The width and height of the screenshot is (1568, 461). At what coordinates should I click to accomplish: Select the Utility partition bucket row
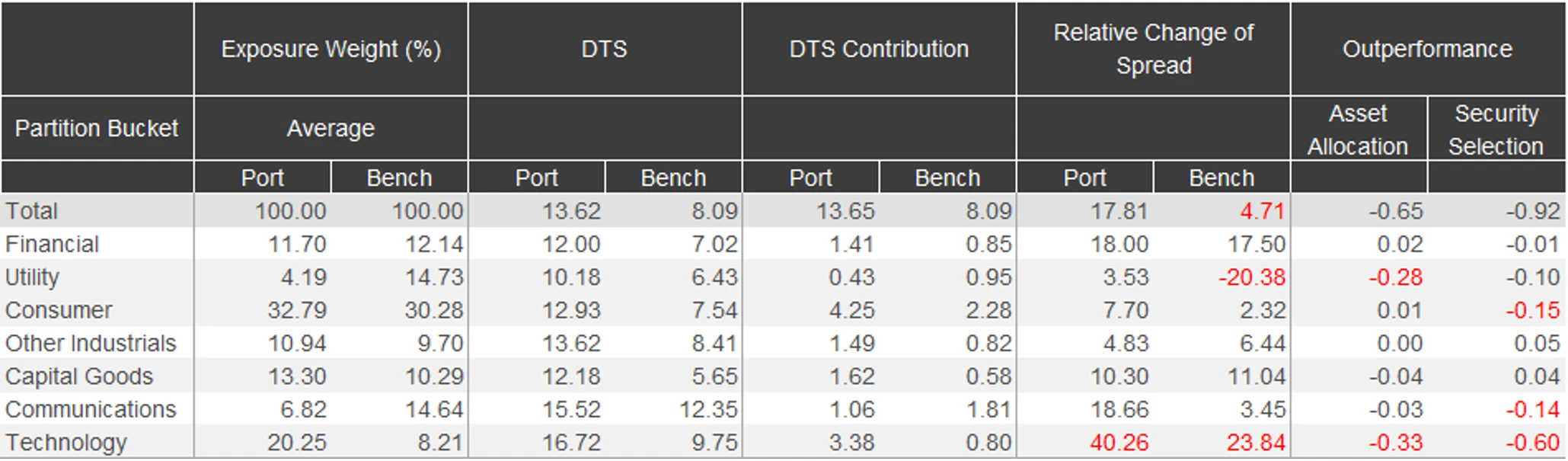[32, 277]
